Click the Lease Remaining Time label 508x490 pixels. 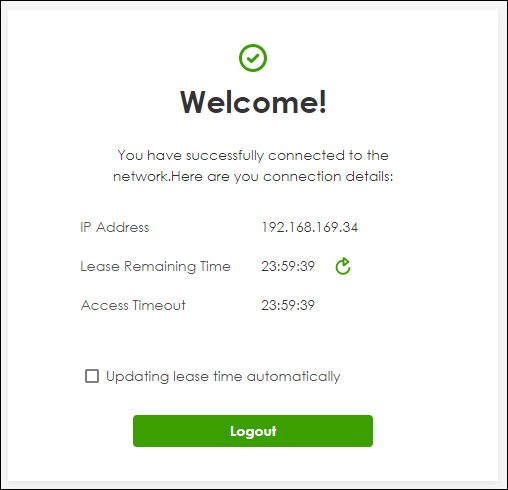(x=155, y=266)
